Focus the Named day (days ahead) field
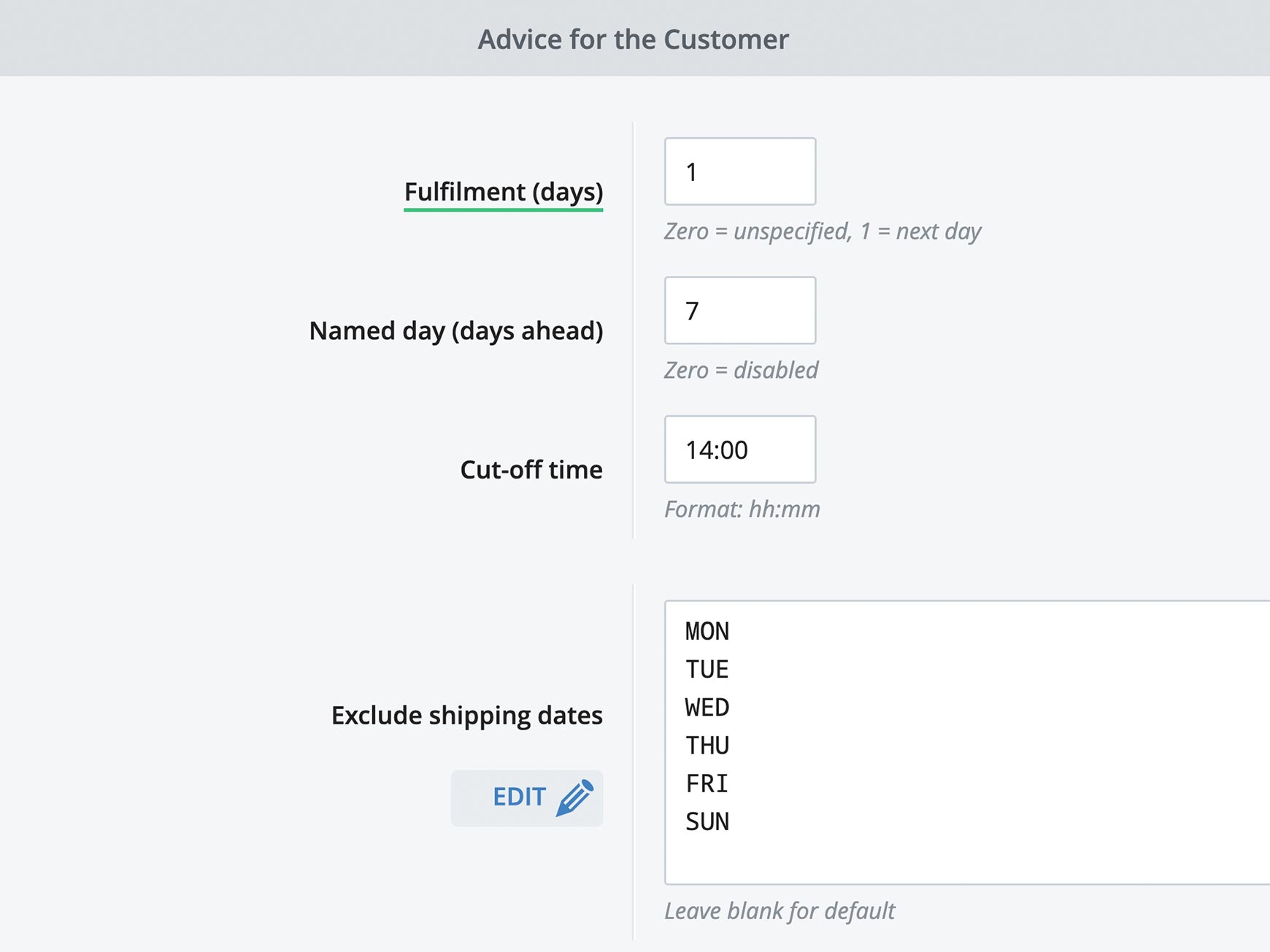1270x952 pixels. (x=740, y=310)
